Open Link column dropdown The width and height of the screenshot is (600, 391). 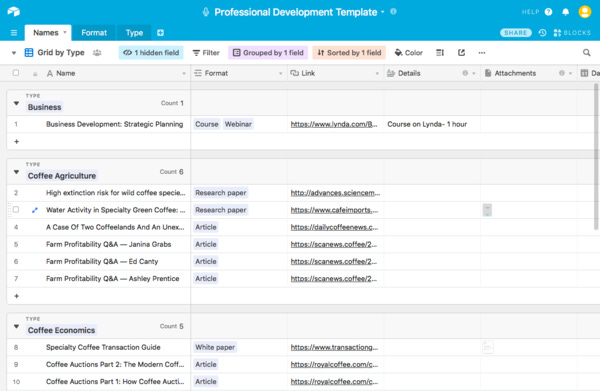tap(377, 73)
